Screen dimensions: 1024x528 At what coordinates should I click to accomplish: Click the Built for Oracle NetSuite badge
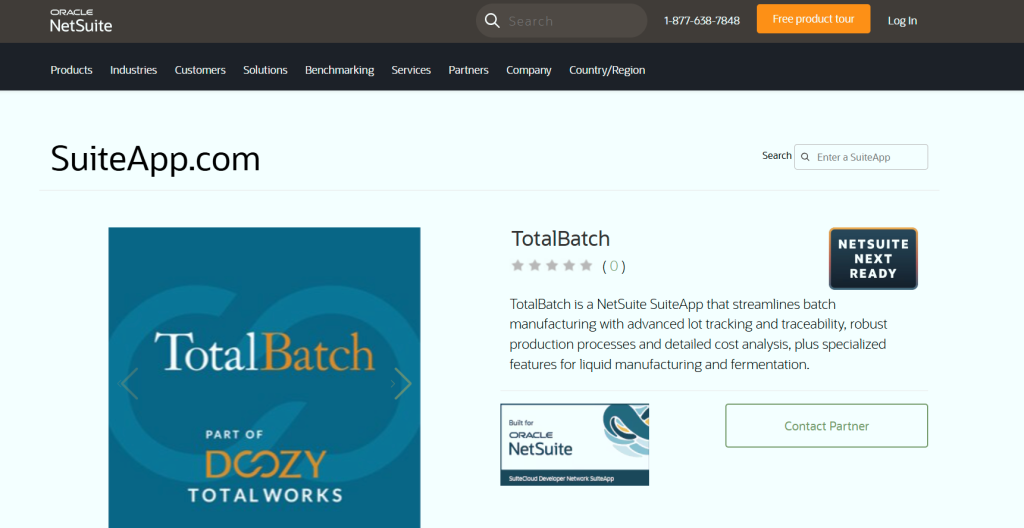[x=575, y=444]
